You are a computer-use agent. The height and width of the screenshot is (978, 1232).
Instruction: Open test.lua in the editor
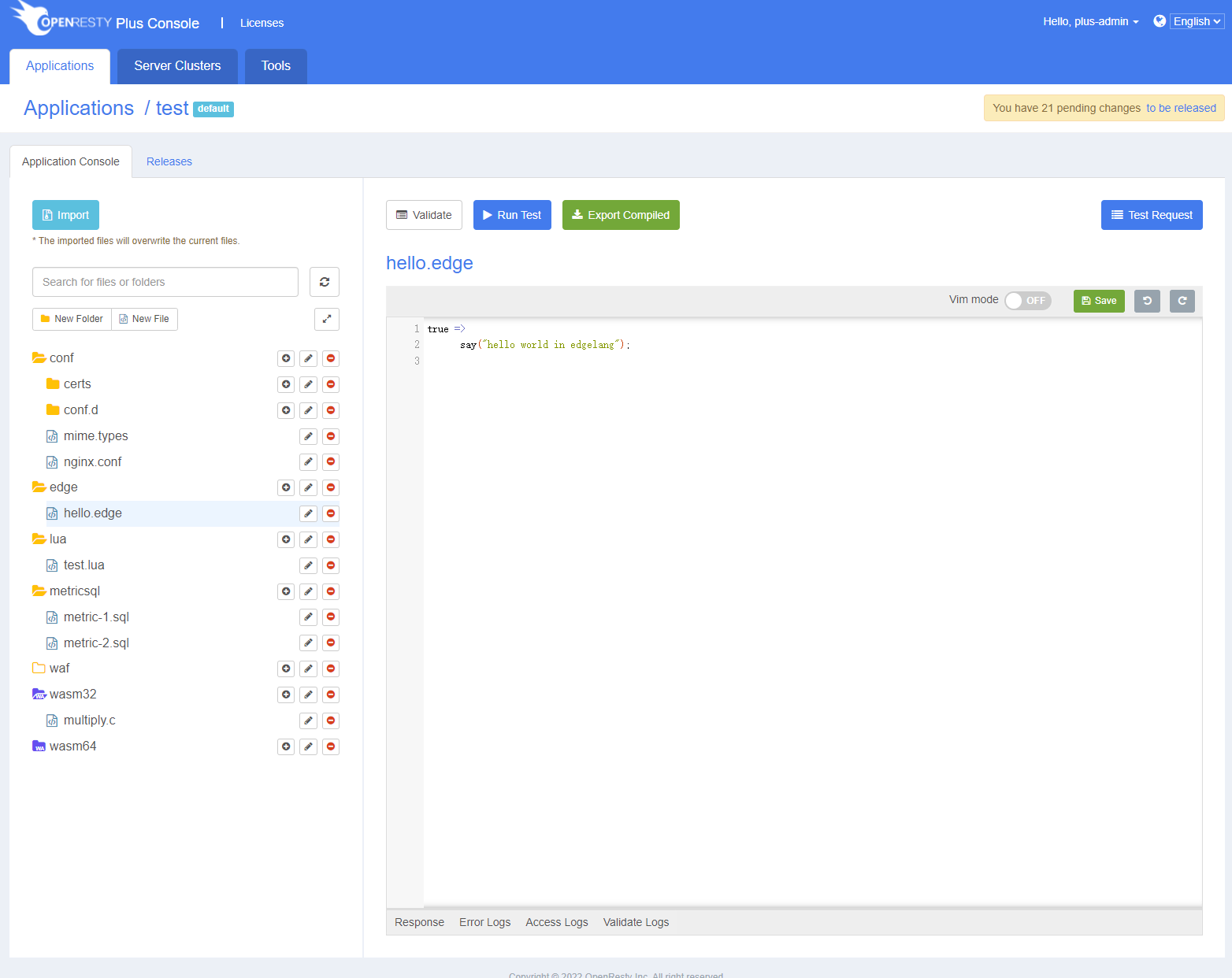83,565
